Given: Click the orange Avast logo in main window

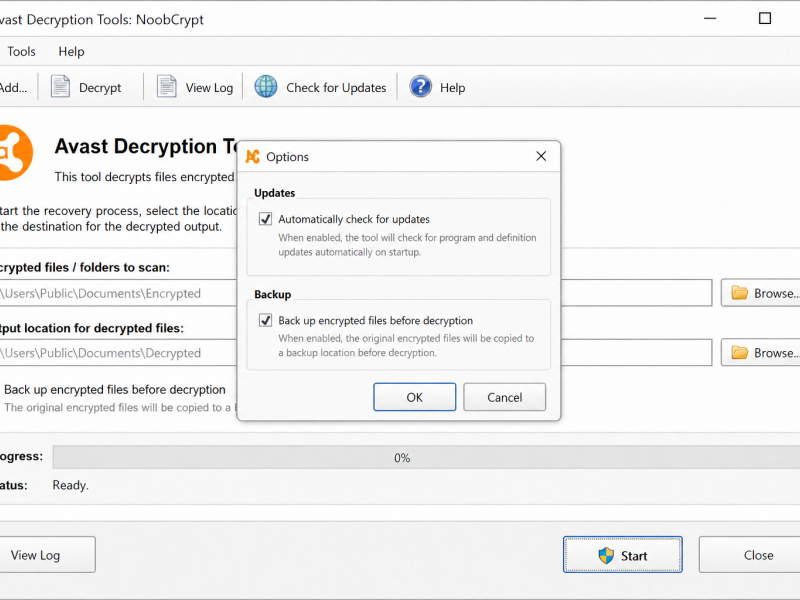Looking at the screenshot, I should 15,153.
